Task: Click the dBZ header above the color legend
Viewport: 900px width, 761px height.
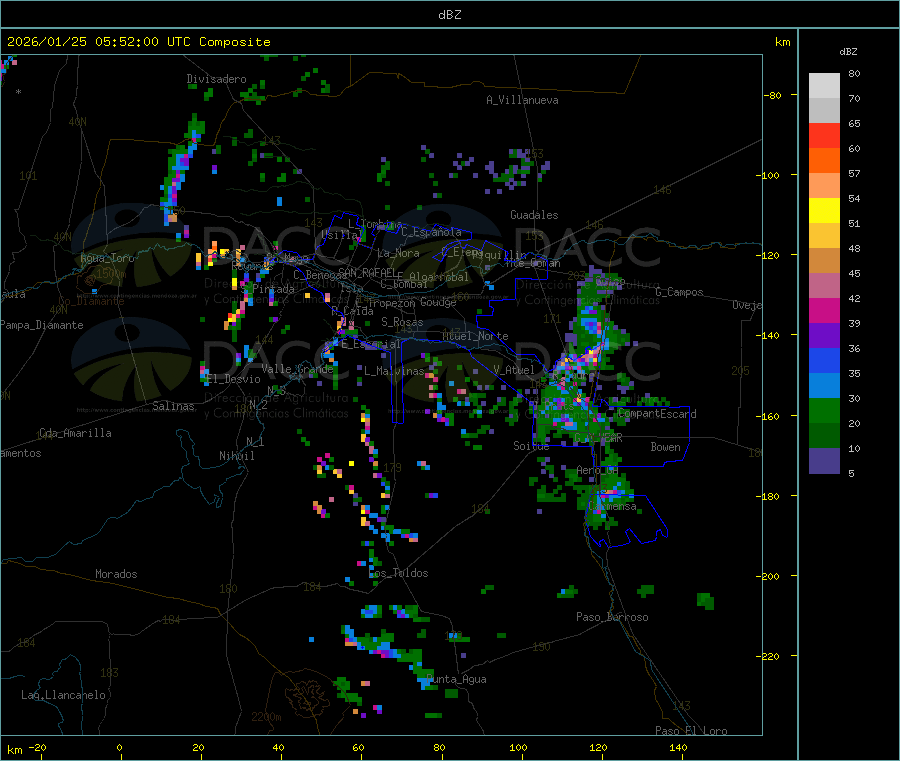Action: click(x=848, y=52)
